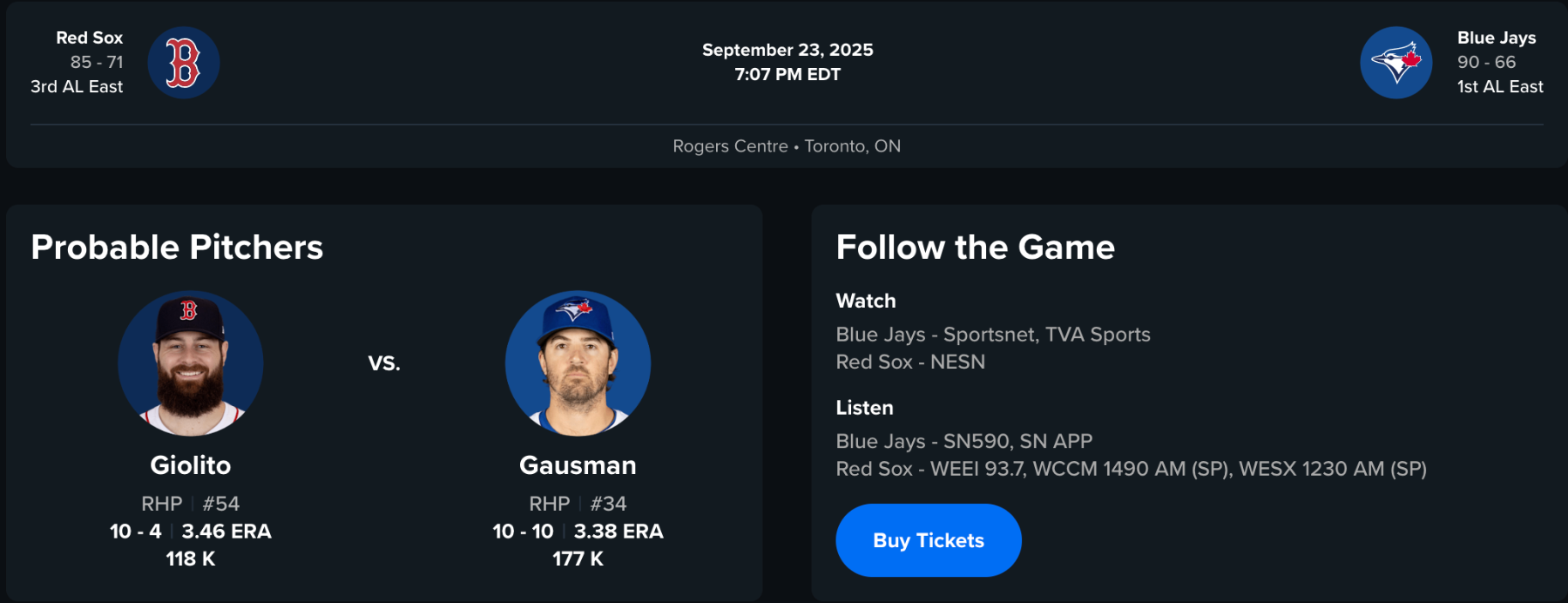Viewport: 1568px width, 603px height.
Task: Open Gausman's player headshot
Action: pos(578,363)
